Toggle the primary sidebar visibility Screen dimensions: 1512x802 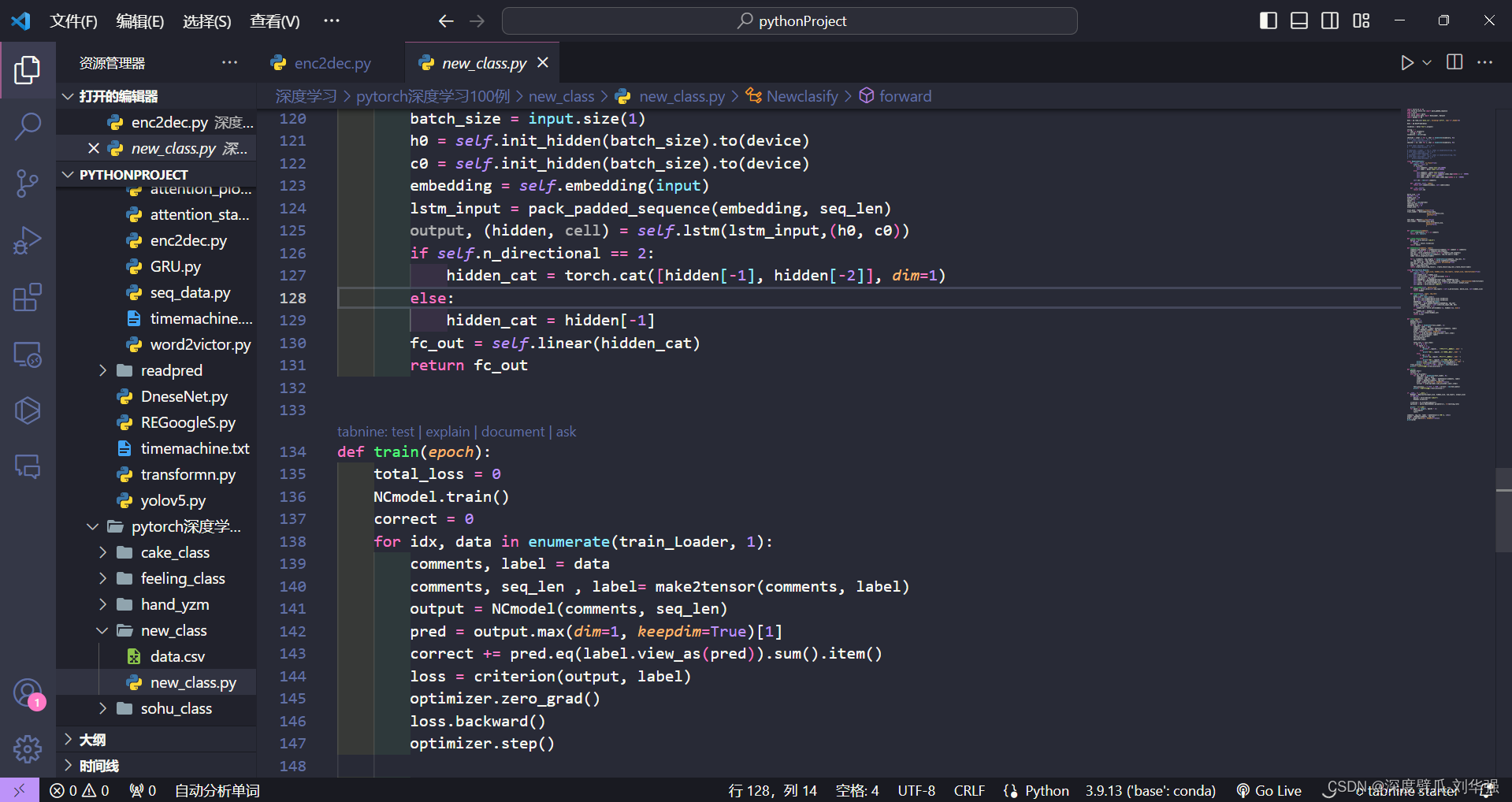[x=1267, y=20]
